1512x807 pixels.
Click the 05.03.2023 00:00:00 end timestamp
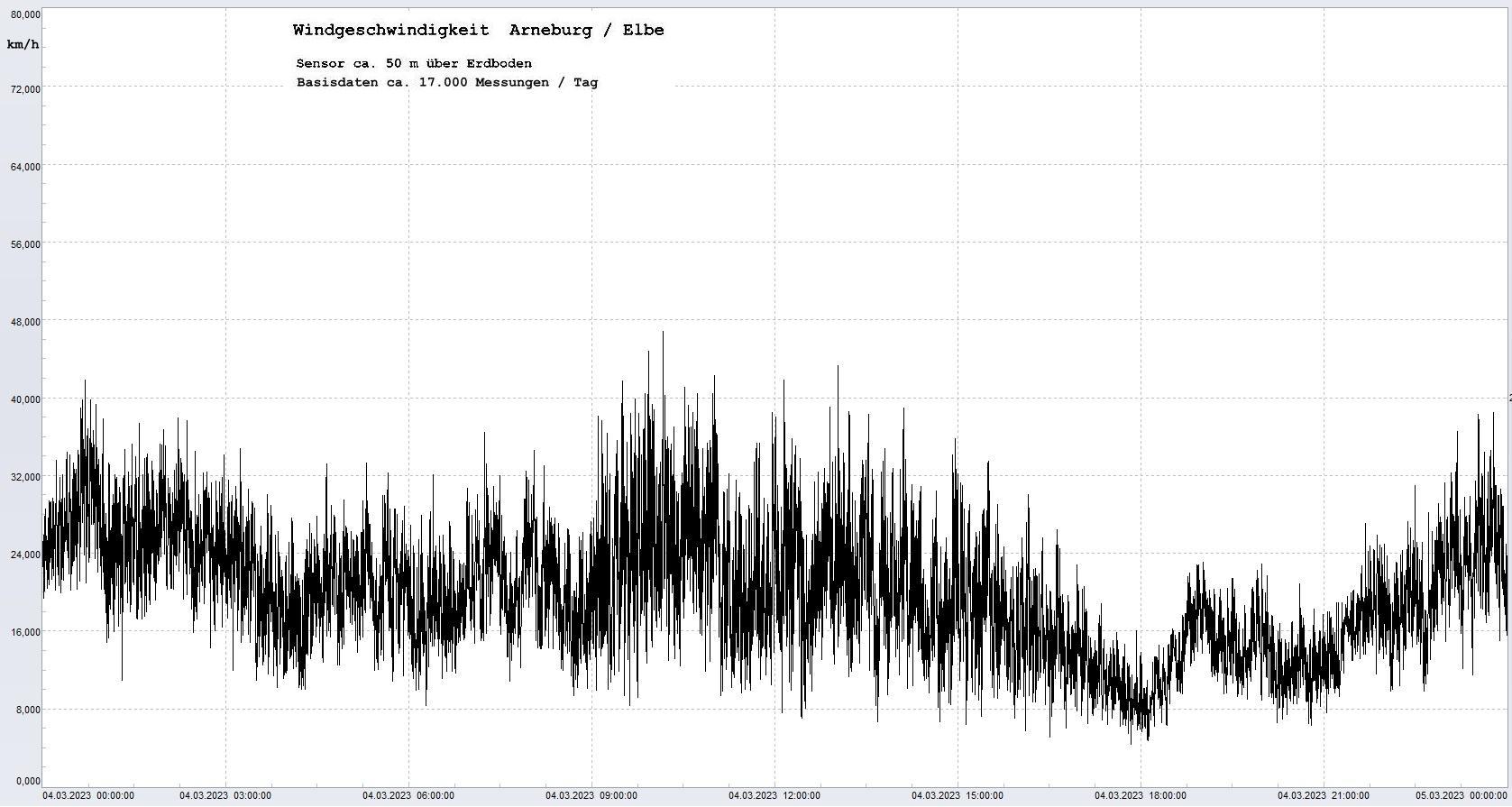[x=1461, y=795]
